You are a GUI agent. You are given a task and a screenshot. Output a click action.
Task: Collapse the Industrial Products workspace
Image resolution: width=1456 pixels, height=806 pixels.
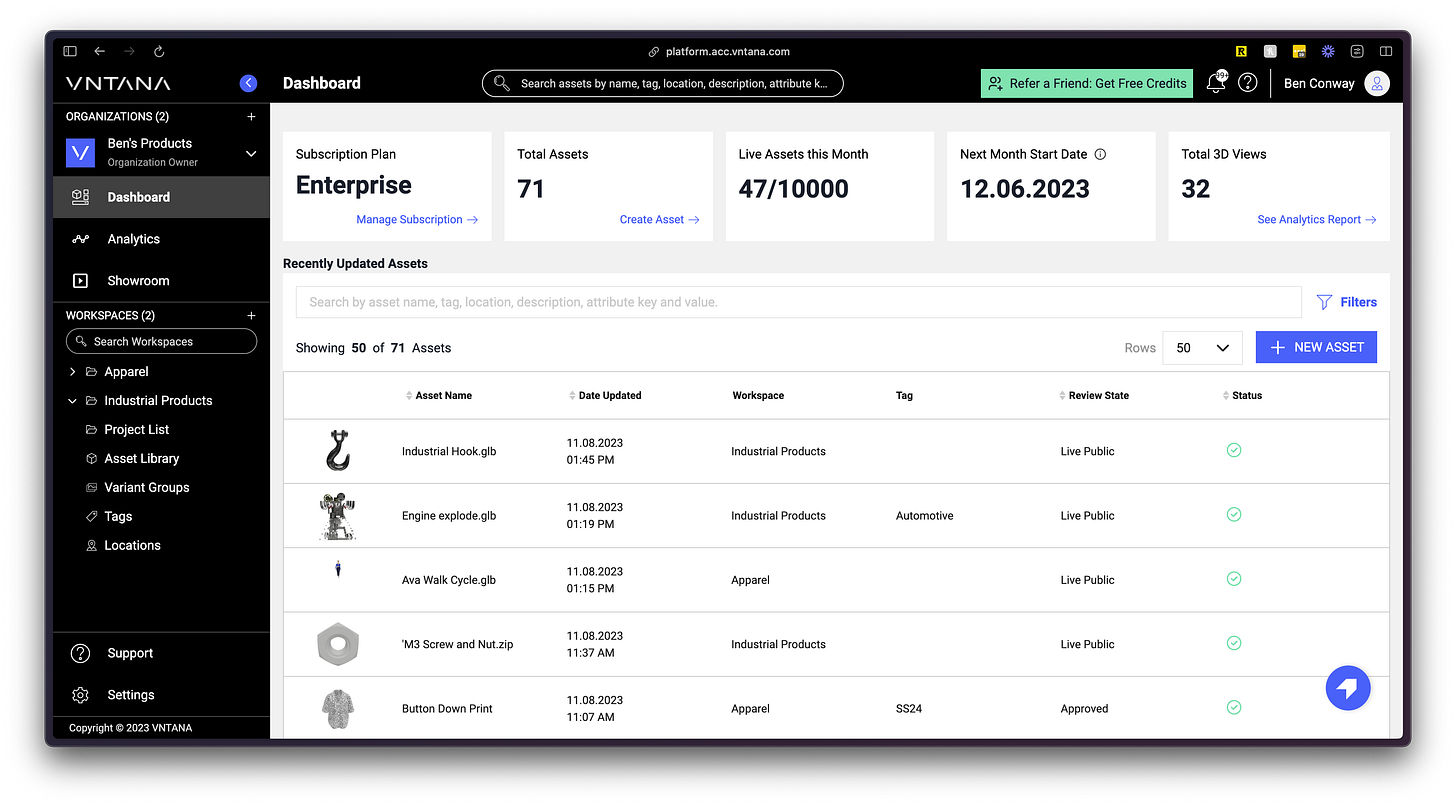click(x=72, y=401)
